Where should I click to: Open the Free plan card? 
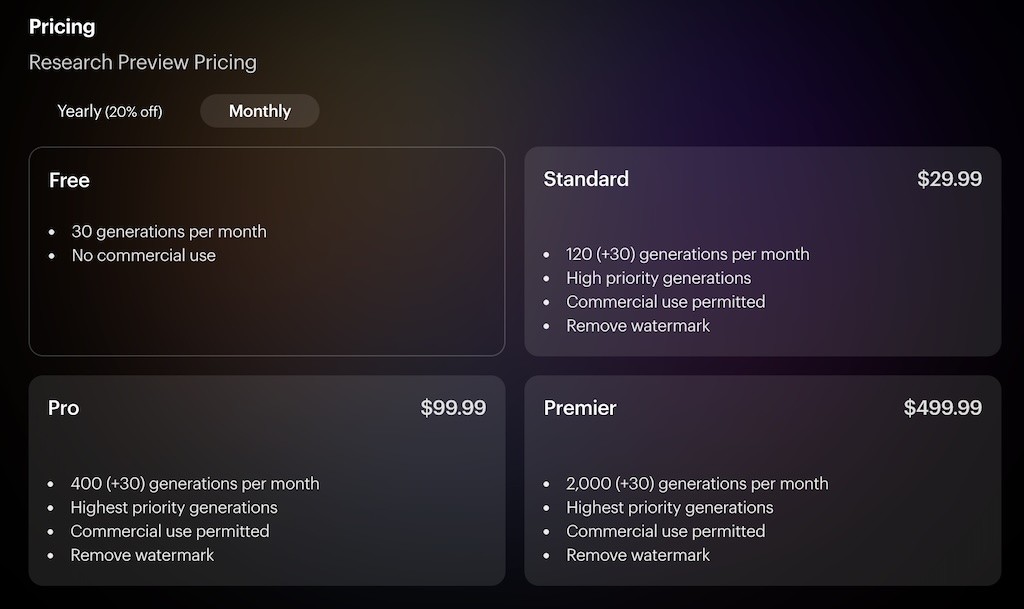[266, 251]
